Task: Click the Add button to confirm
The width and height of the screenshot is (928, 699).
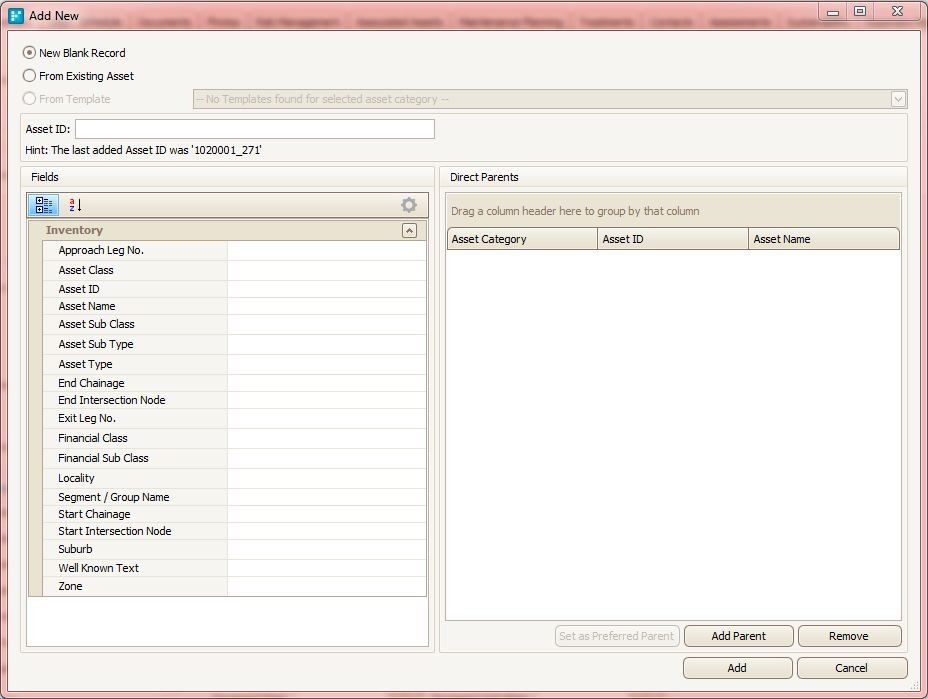Action: pos(737,668)
